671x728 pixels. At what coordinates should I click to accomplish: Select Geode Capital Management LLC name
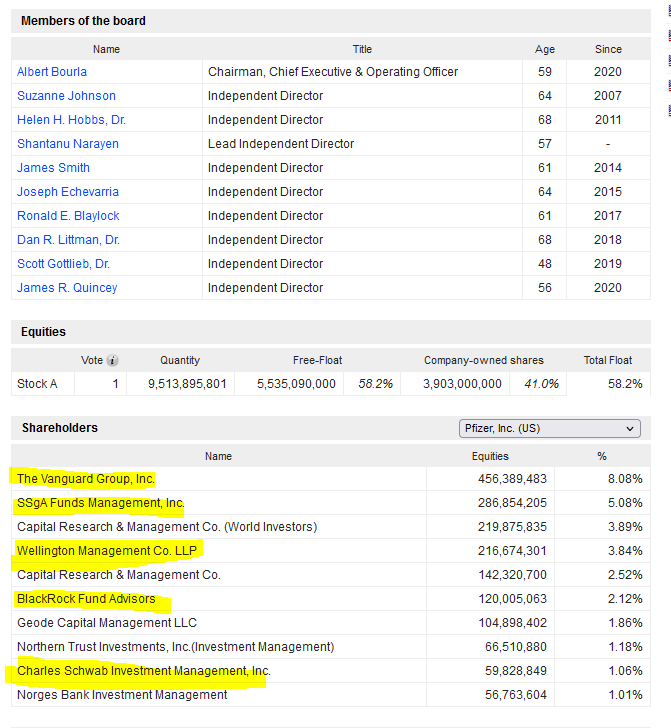click(x=107, y=623)
